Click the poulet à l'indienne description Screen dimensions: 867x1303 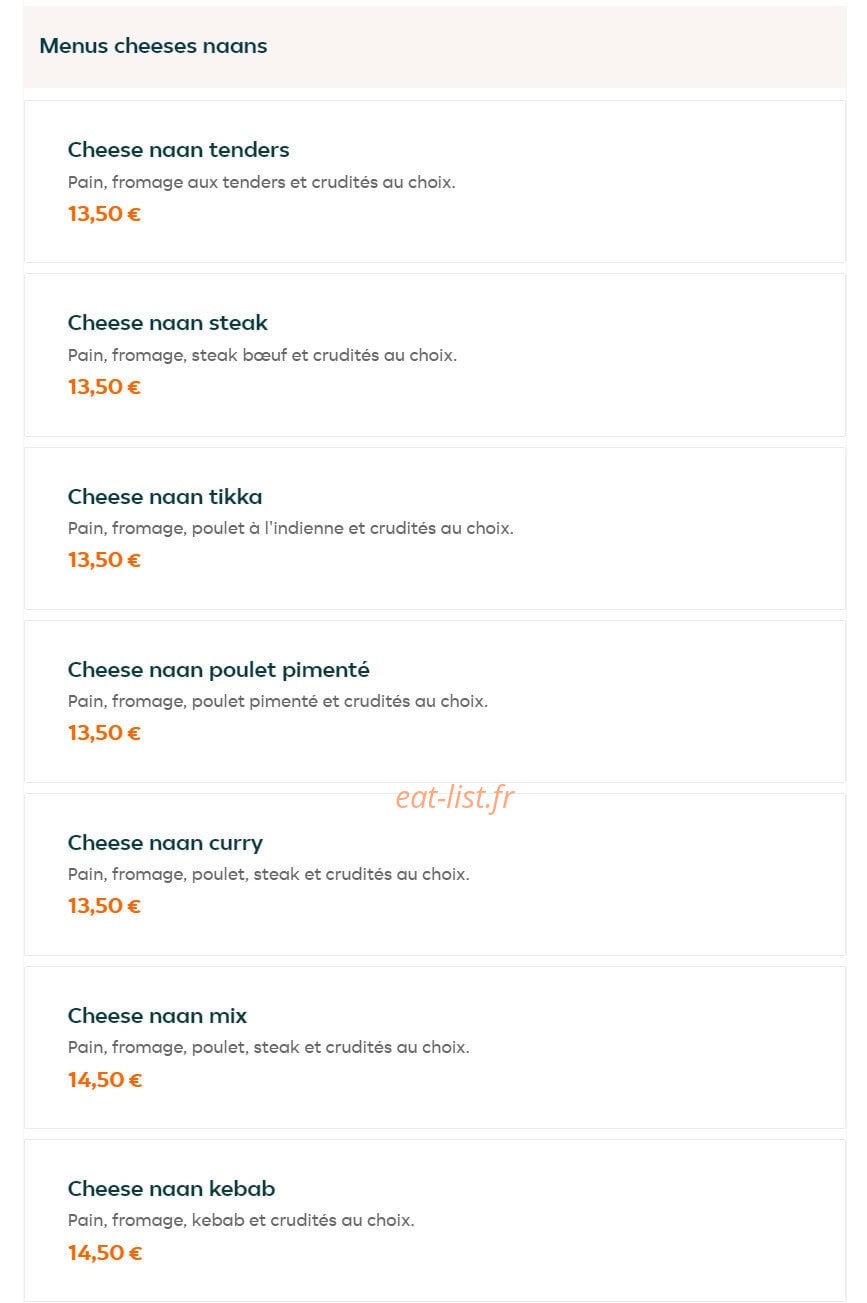[291, 528]
